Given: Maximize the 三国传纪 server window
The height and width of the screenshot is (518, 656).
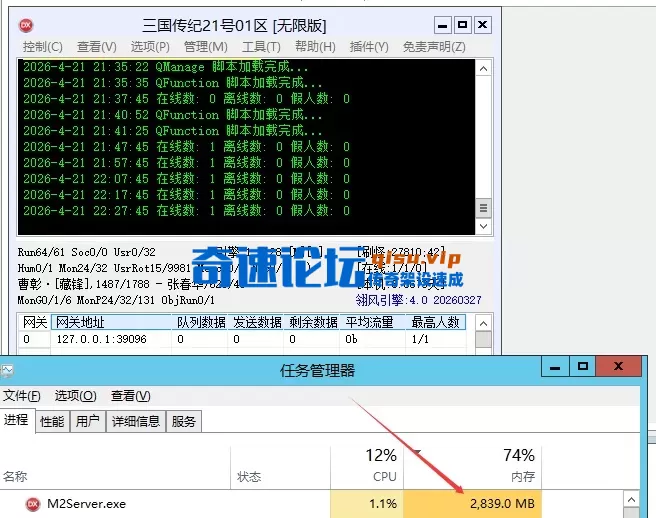Looking at the screenshot, I should pos(462,25).
